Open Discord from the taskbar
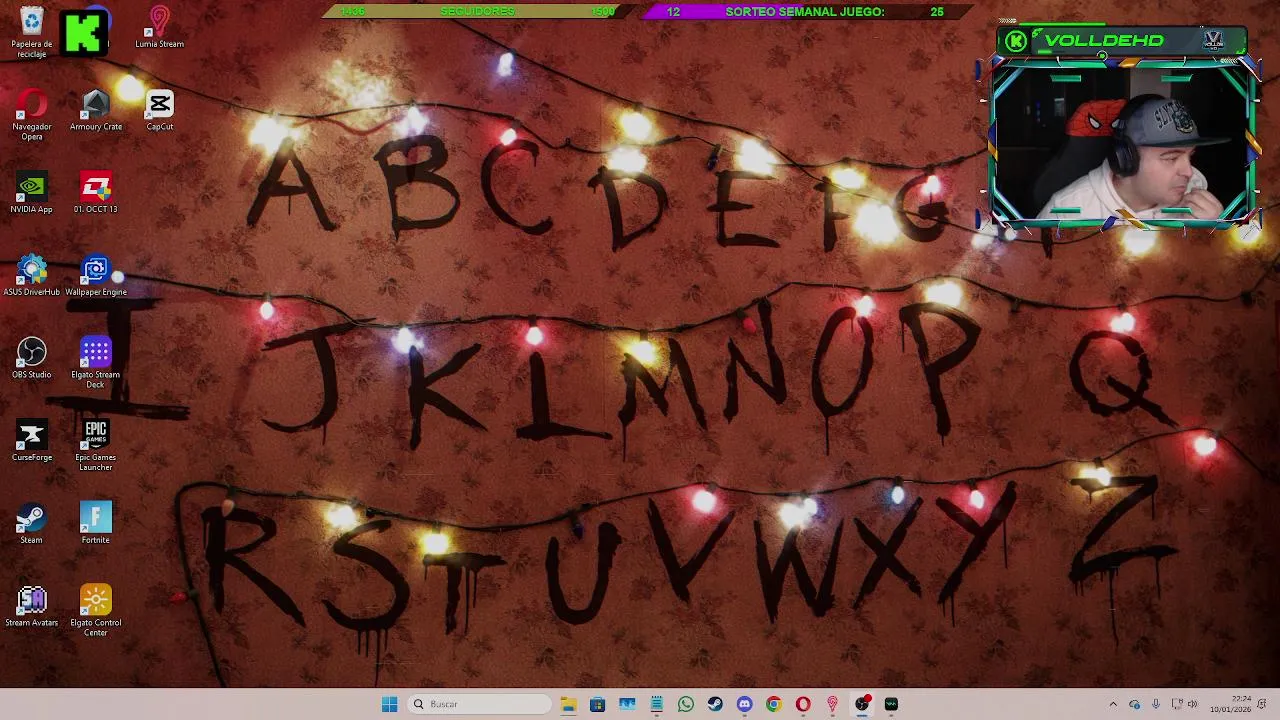The height and width of the screenshot is (720, 1280). coord(744,704)
